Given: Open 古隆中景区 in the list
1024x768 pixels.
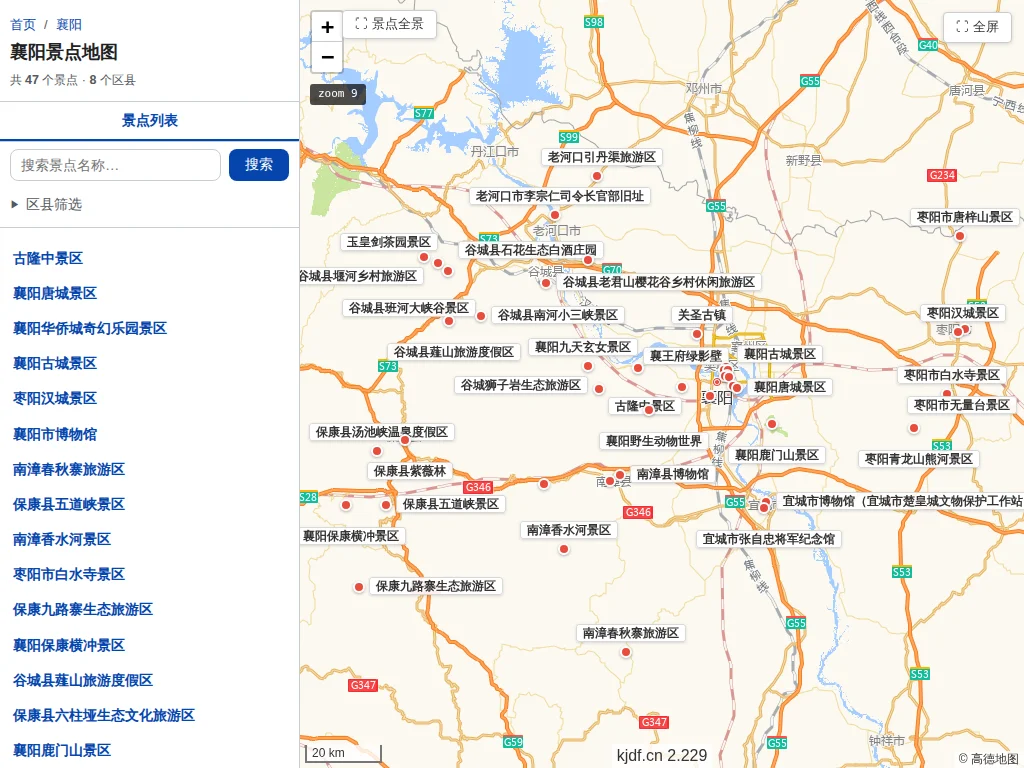Looking at the screenshot, I should point(48,259).
